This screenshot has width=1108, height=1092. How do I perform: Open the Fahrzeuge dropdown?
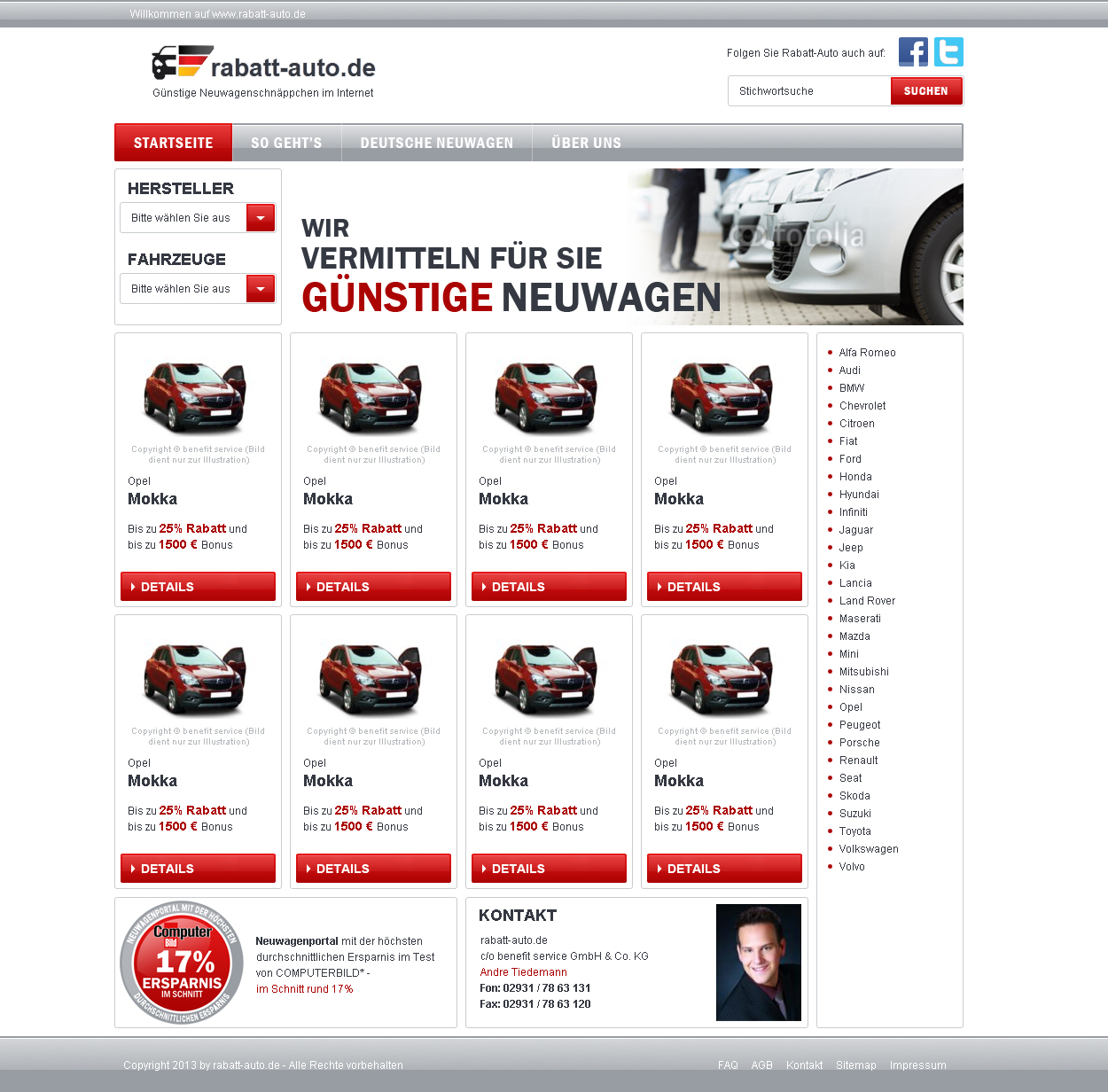(198, 289)
